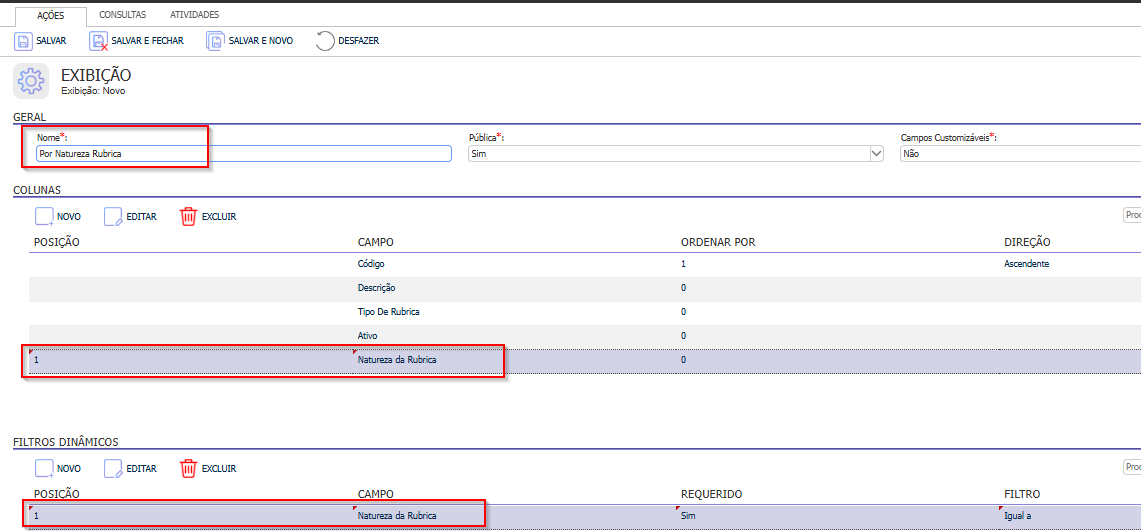Select the Código column row
This screenshot has width=1141, height=531.
(x=371, y=264)
